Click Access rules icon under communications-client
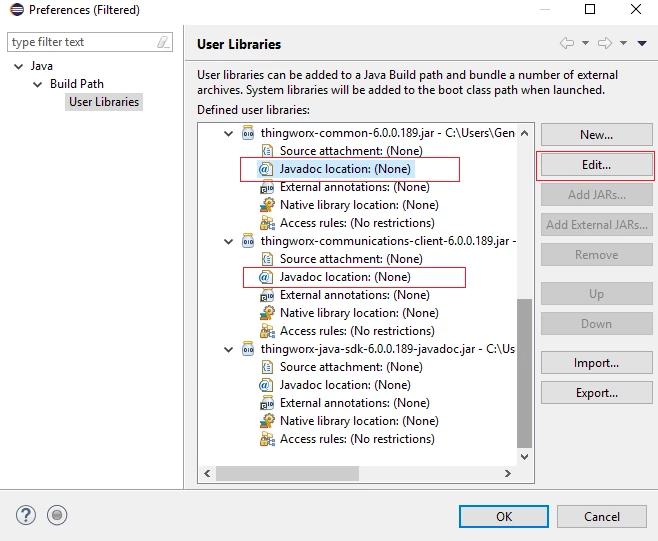This screenshot has height=541, width=658. point(267,331)
